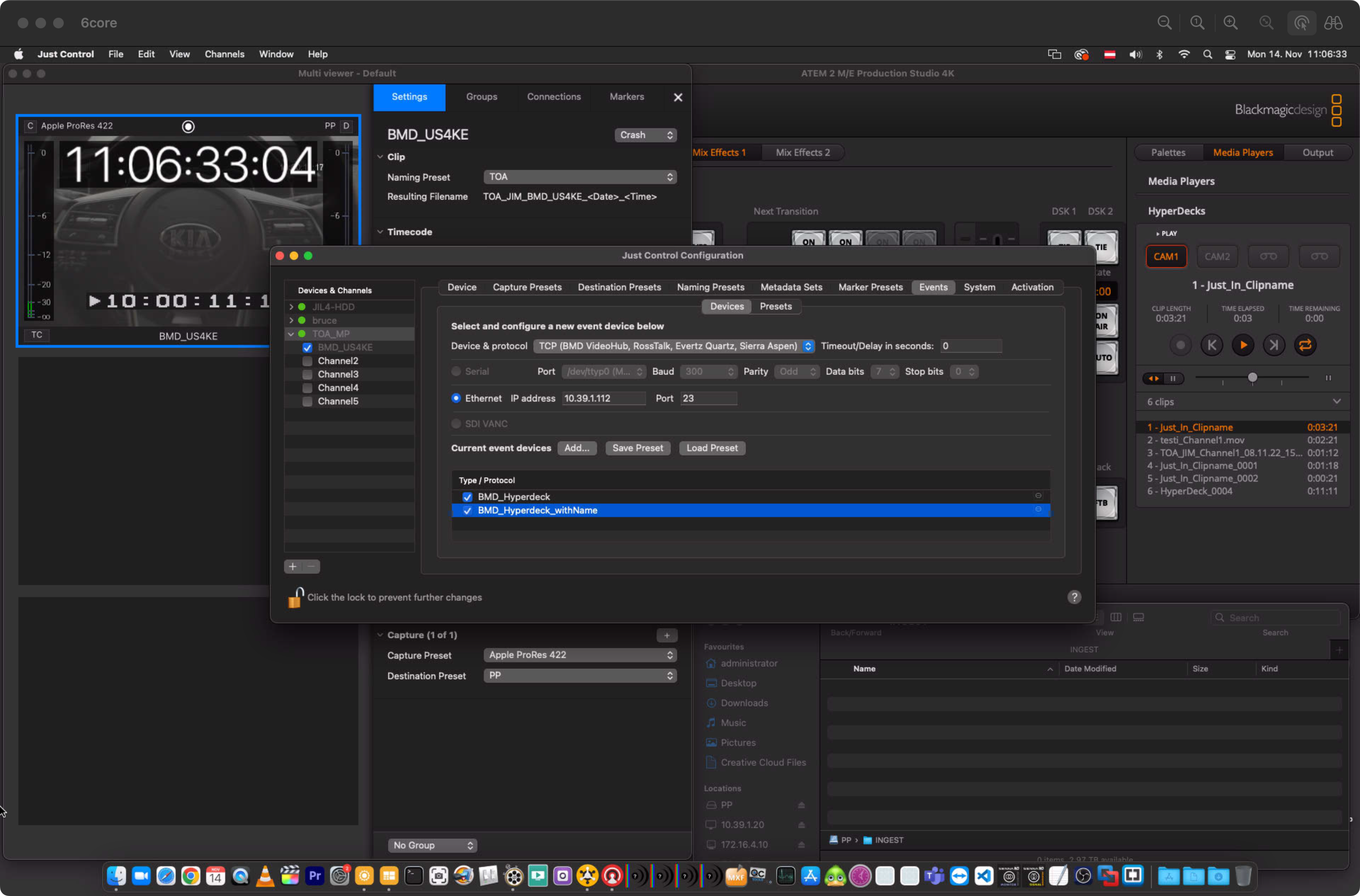The height and width of the screenshot is (896, 1360).
Task: Add a capture with the plus icon
Action: 667,635
